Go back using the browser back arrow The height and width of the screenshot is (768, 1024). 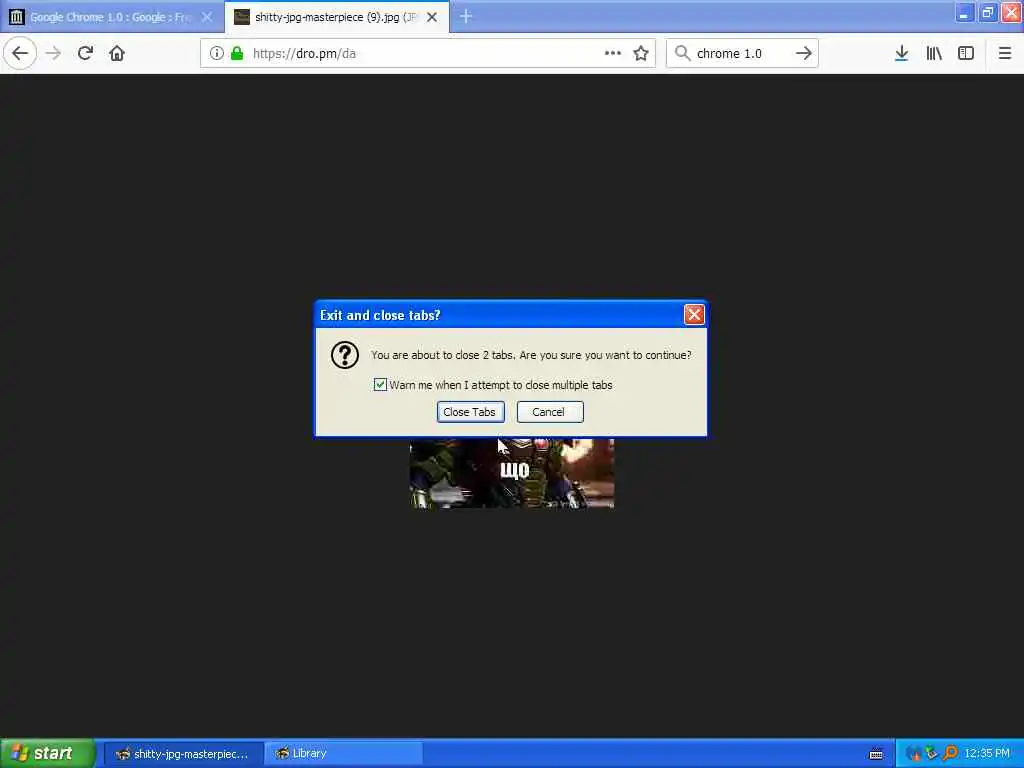[x=20, y=53]
